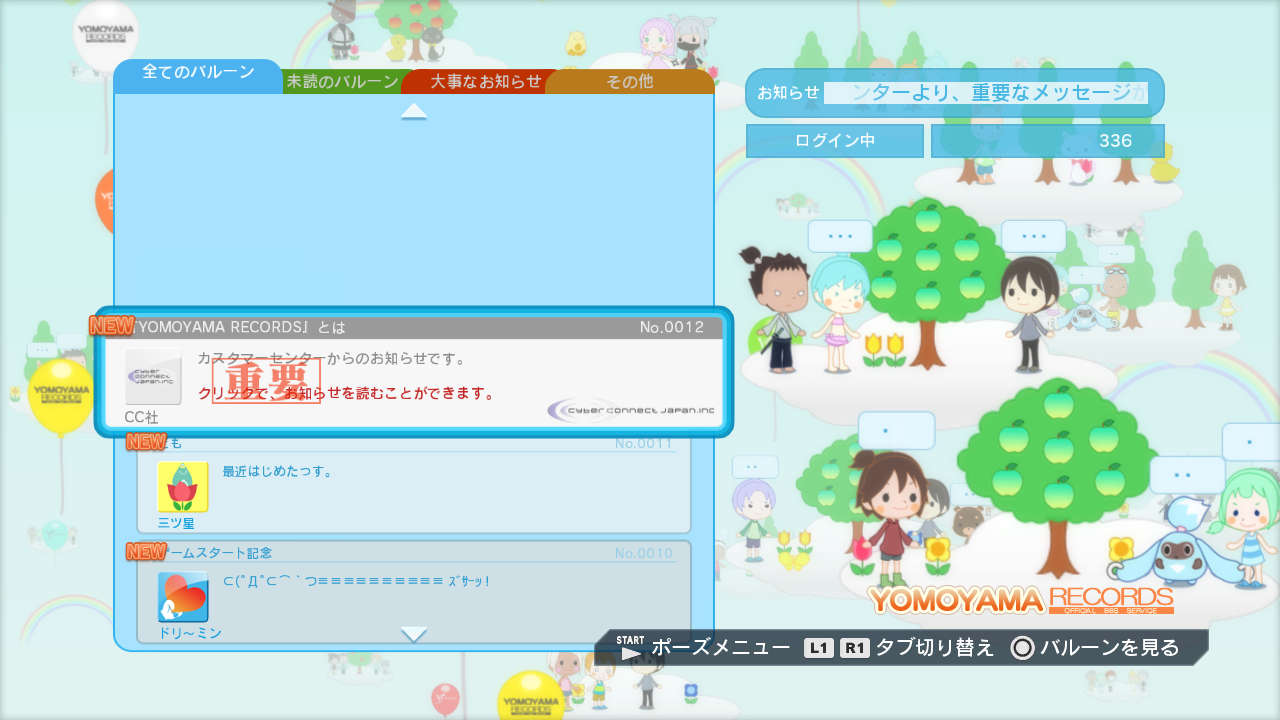Click the NEW badge on balloon No.0011

(x=146, y=442)
